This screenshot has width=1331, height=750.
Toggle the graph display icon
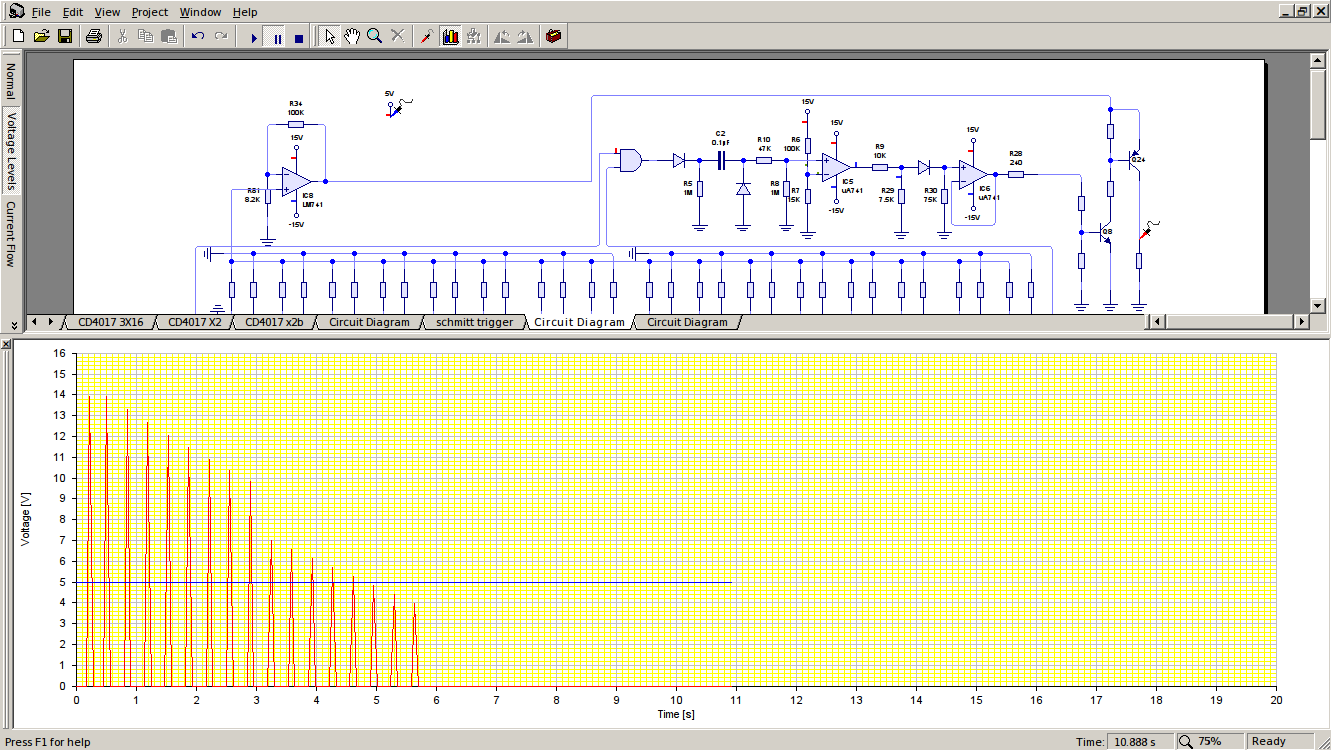[x=450, y=37]
